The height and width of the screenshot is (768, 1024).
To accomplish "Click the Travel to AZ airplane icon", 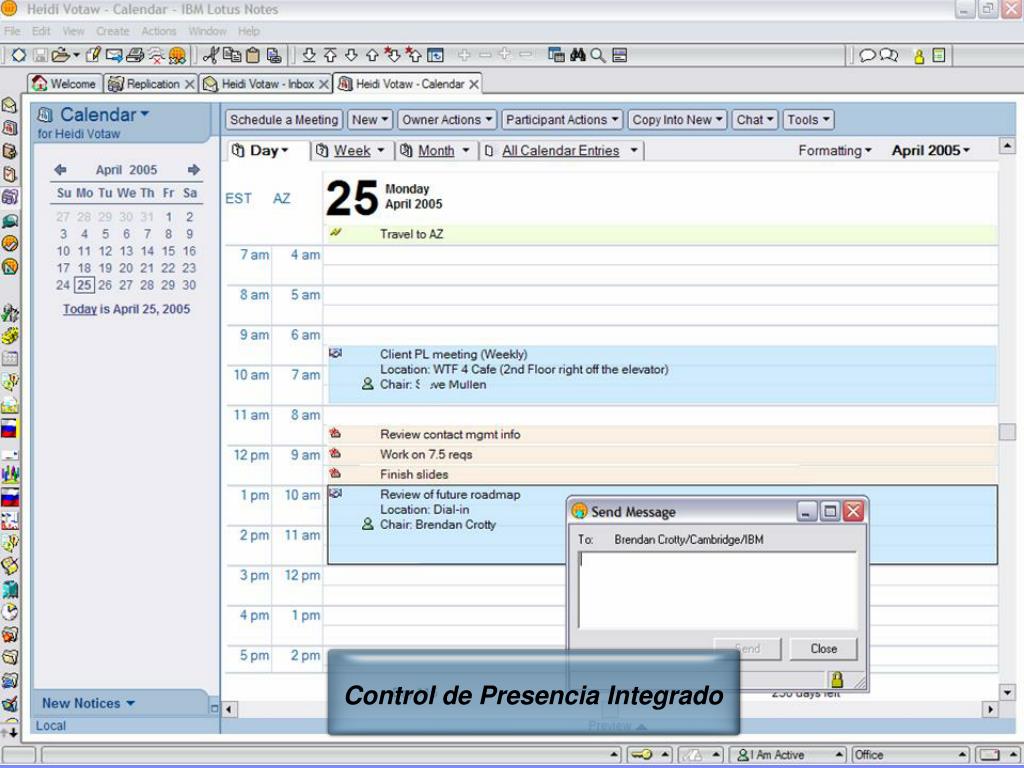I will click(336, 232).
